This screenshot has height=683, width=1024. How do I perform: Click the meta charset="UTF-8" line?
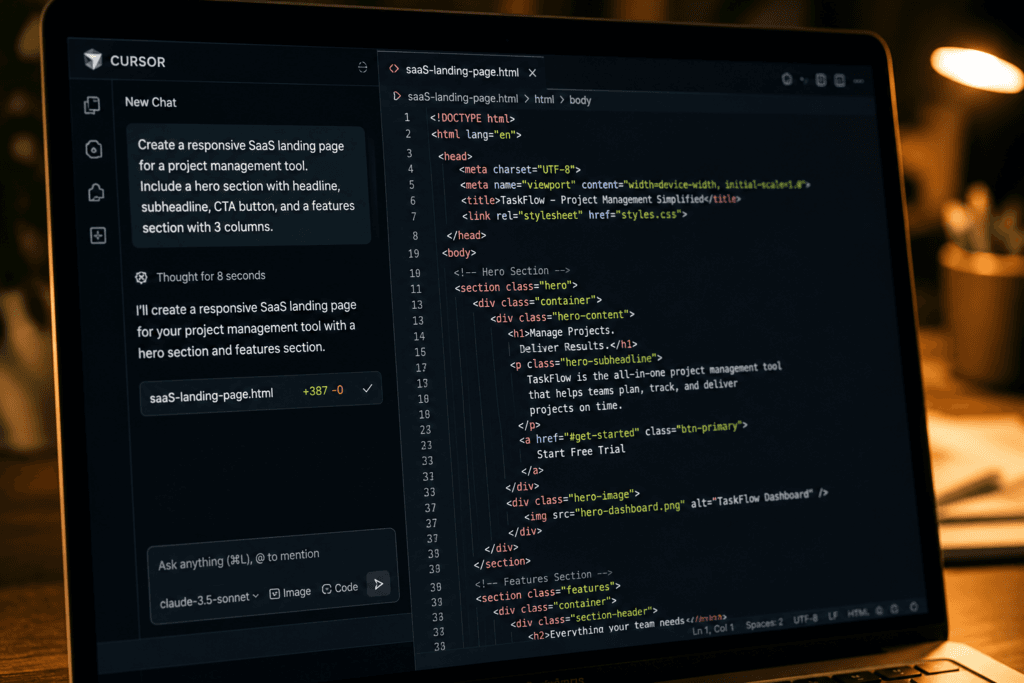(x=519, y=170)
